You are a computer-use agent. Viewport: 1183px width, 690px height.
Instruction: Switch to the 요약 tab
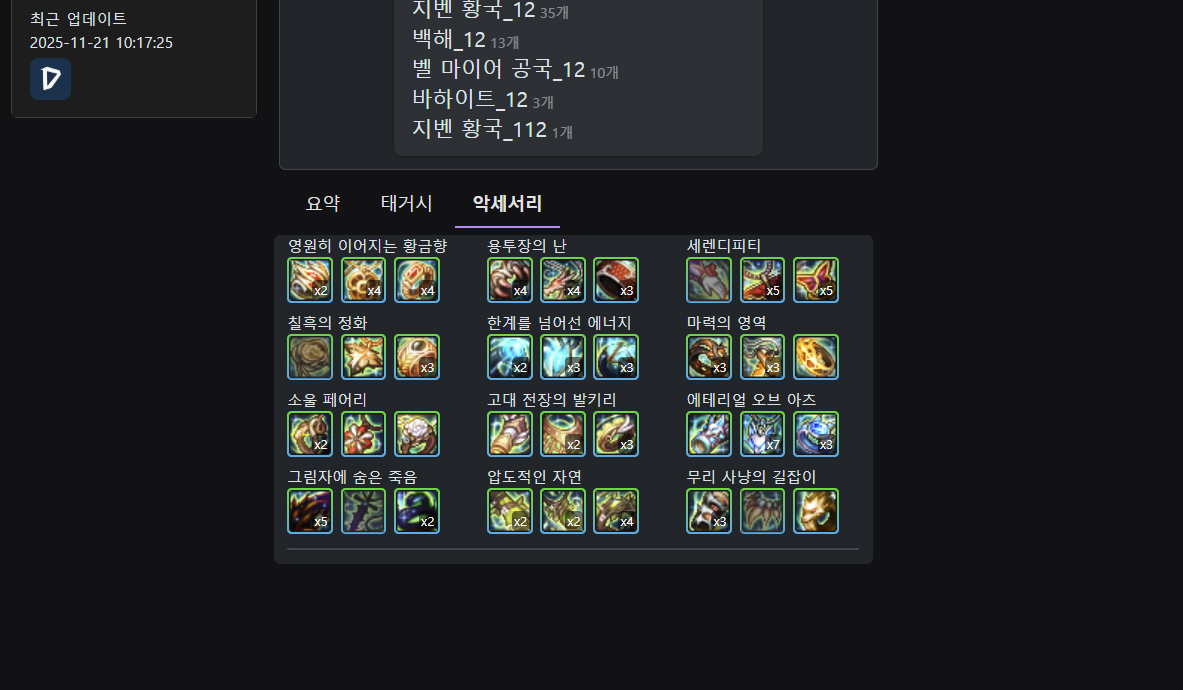click(x=323, y=204)
